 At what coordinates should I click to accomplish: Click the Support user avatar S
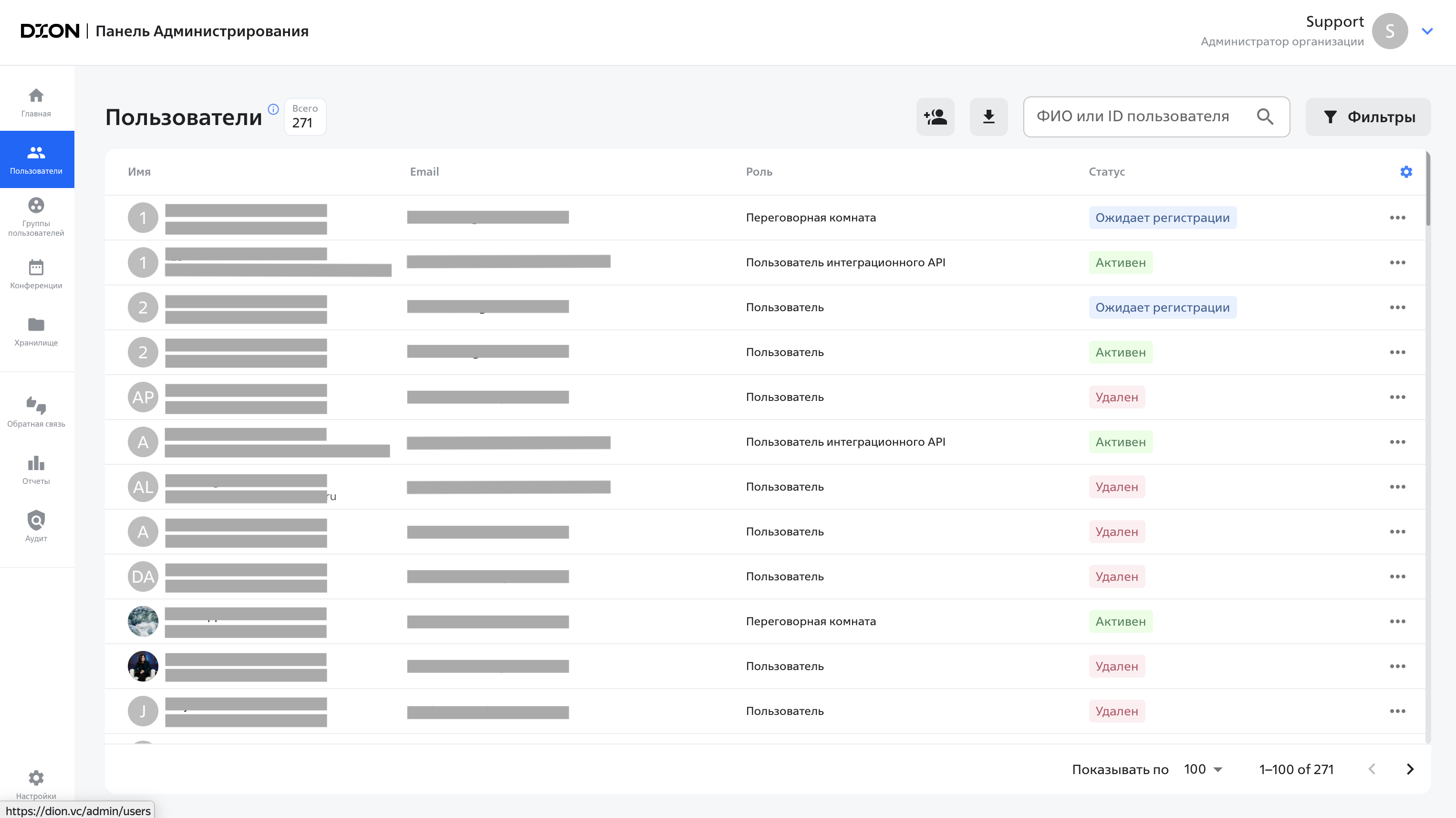click(1389, 31)
